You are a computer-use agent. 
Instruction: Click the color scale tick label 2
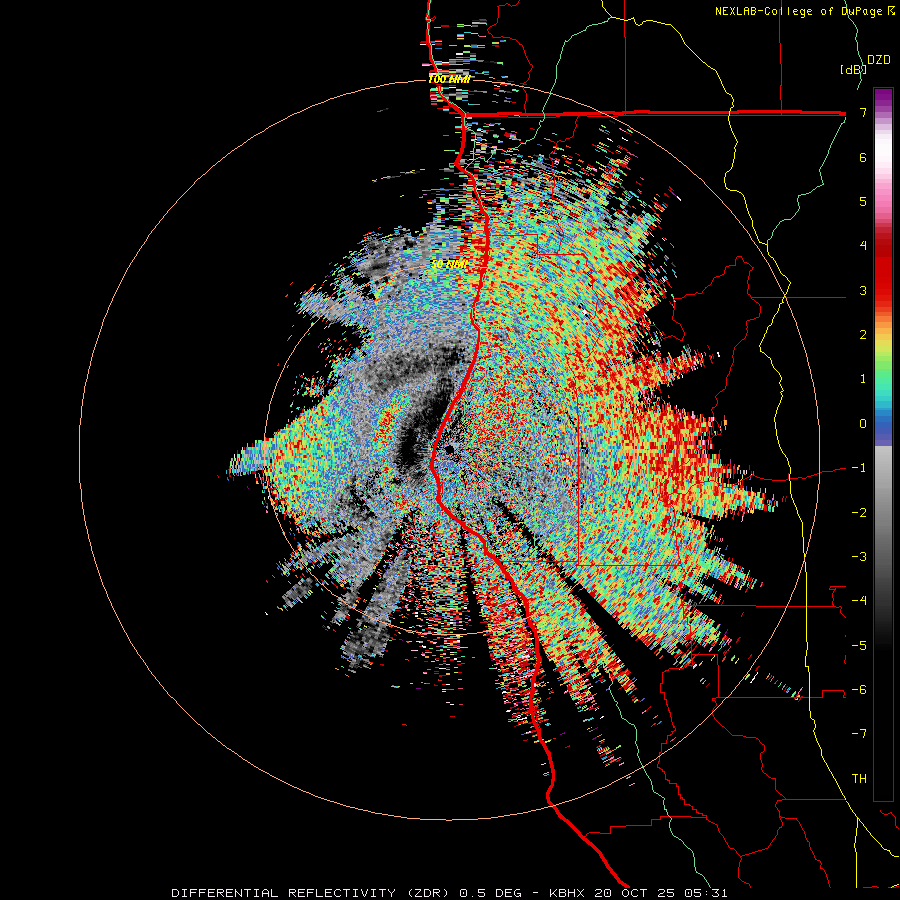pyautogui.click(x=863, y=335)
